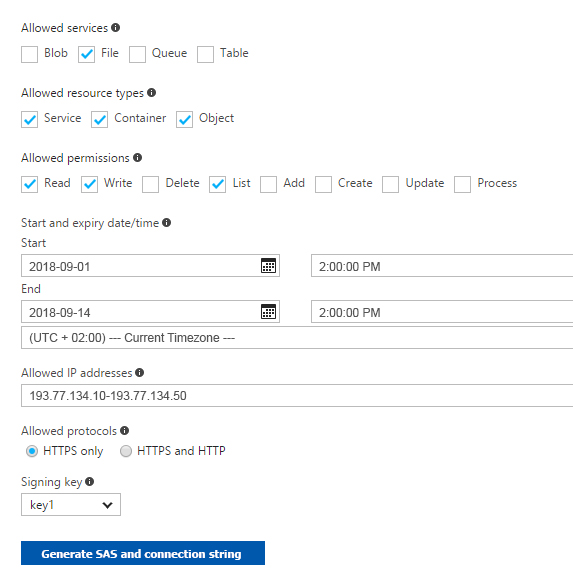Open the Start date calendar picker
573x579 pixels.
click(x=268, y=265)
